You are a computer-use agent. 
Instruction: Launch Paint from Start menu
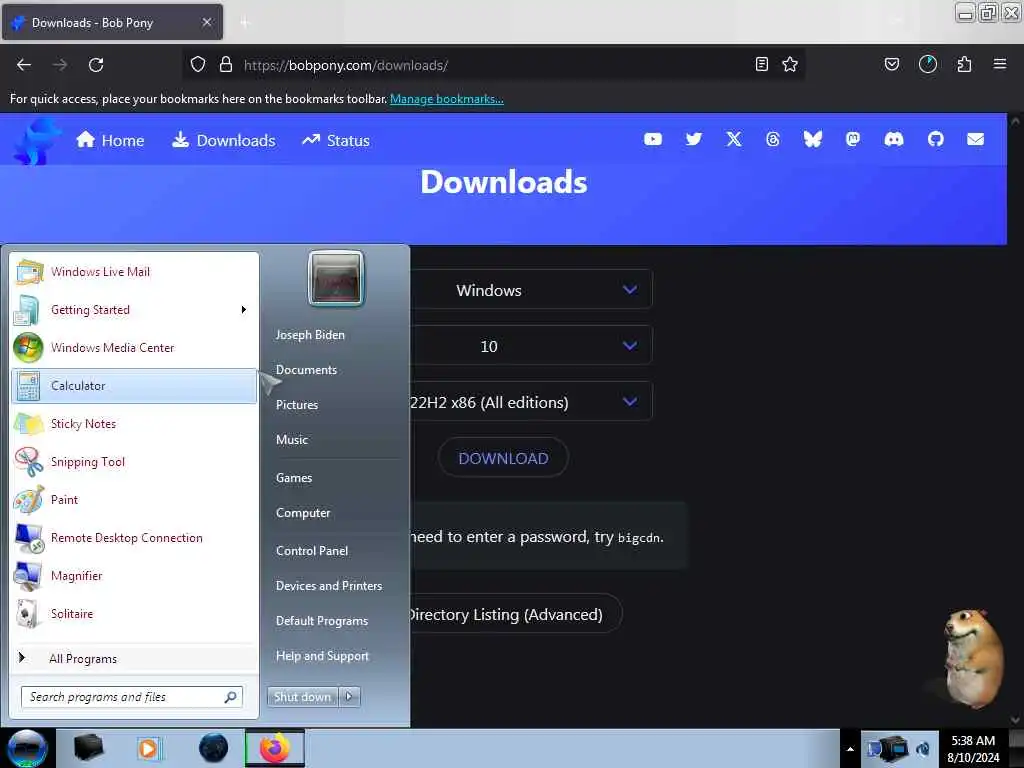click(135, 500)
